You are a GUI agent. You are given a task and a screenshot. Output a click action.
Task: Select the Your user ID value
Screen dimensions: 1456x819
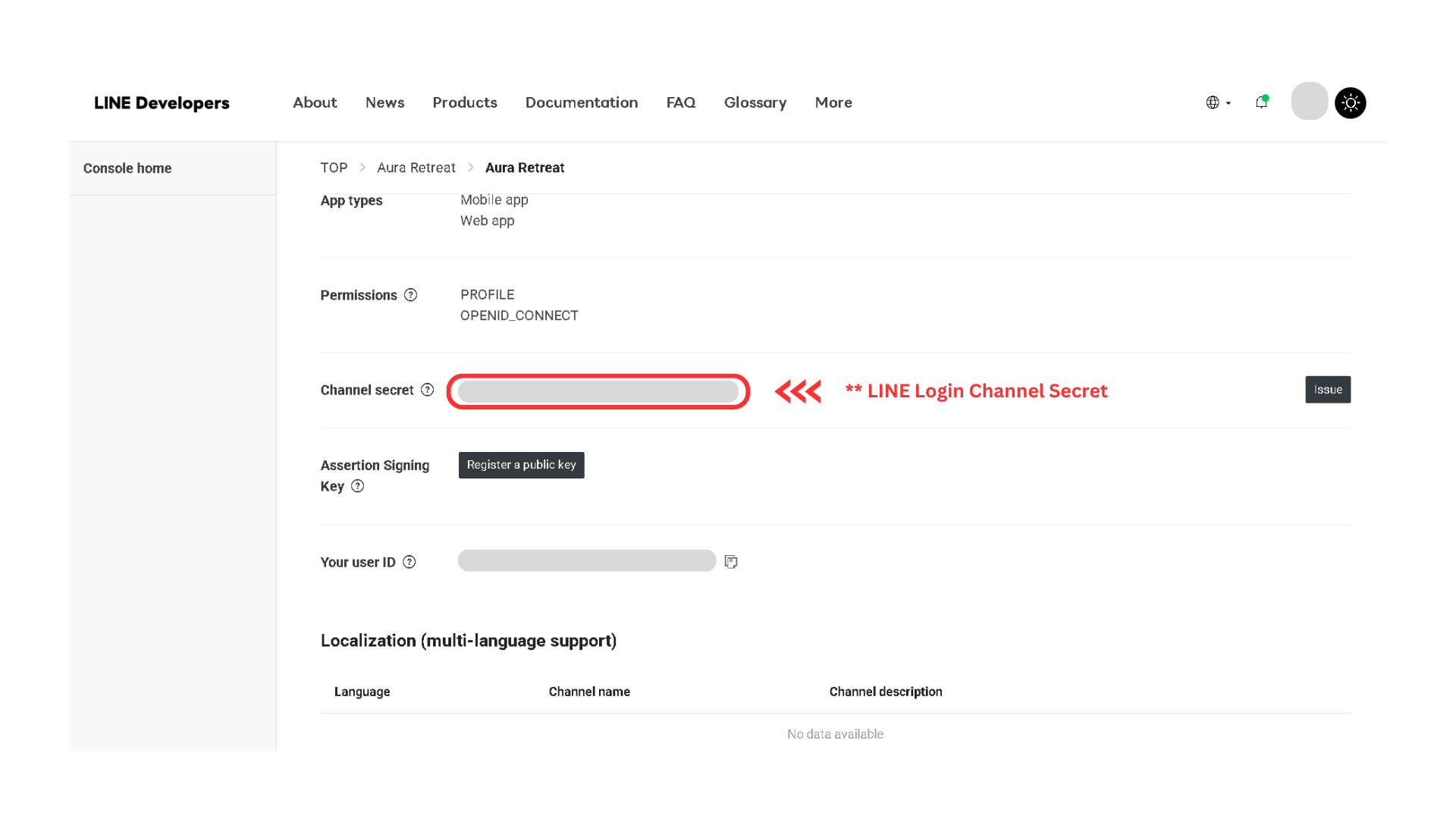(587, 560)
